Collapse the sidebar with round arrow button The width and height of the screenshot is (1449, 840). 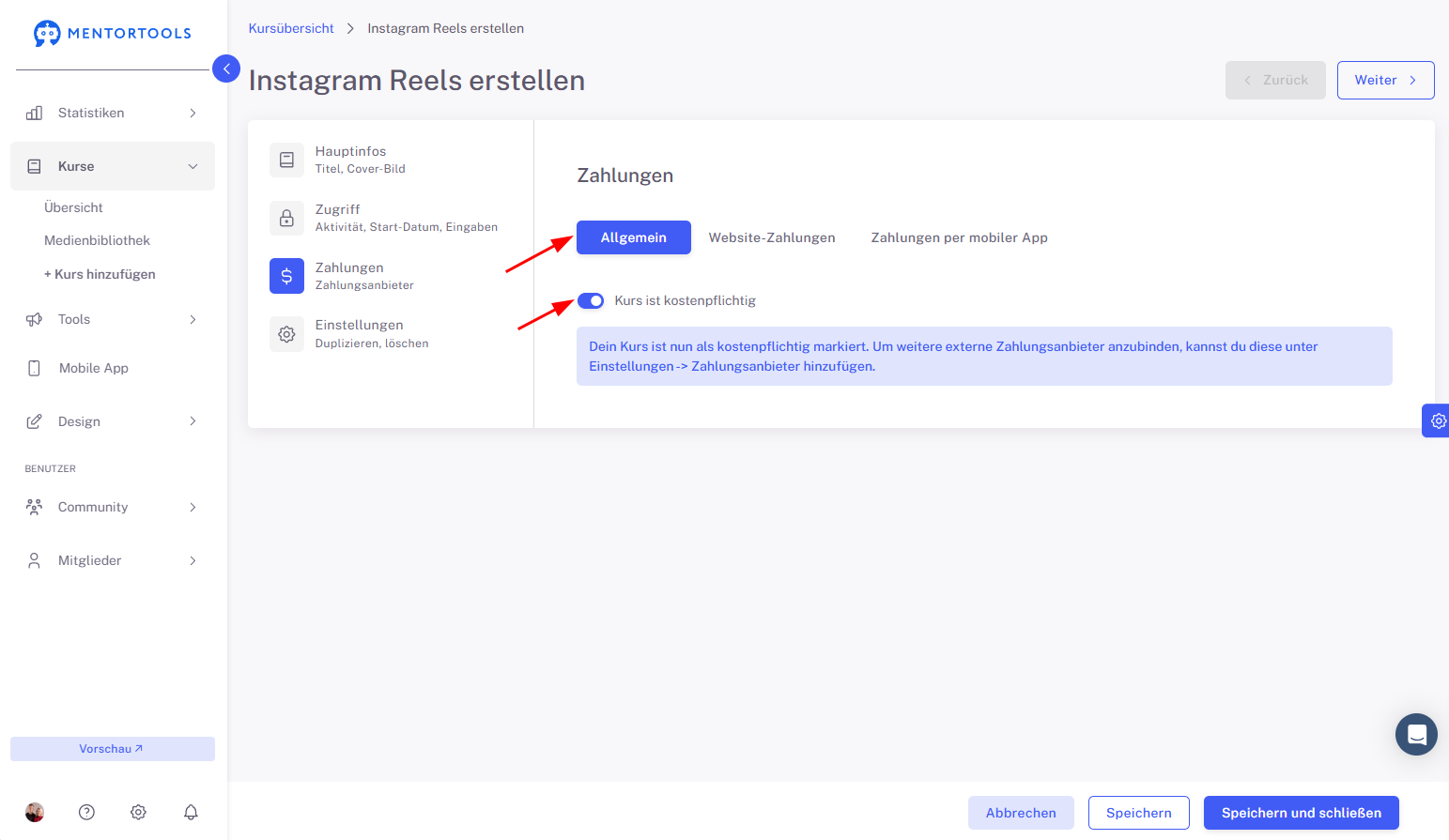point(226,69)
